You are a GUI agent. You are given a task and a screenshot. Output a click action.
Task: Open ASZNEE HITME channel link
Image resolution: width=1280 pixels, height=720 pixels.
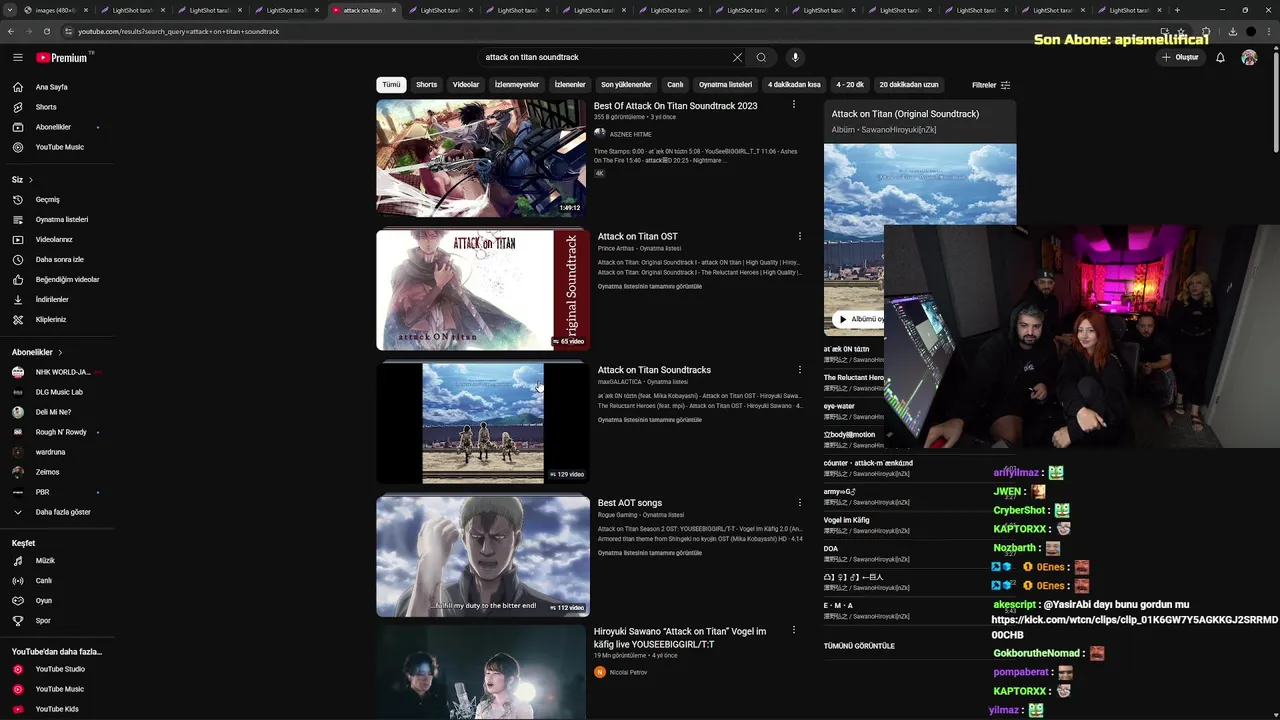coord(630,134)
